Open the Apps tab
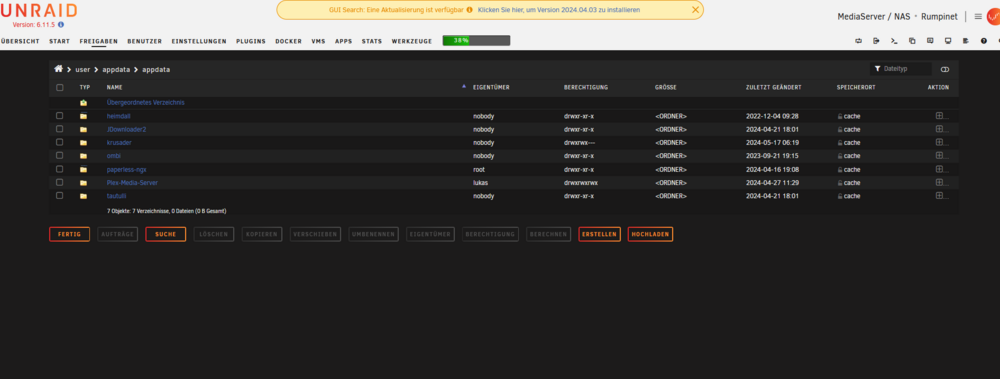Image resolution: width=1000 pixels, height=379 pixels. tap(343, 41)
